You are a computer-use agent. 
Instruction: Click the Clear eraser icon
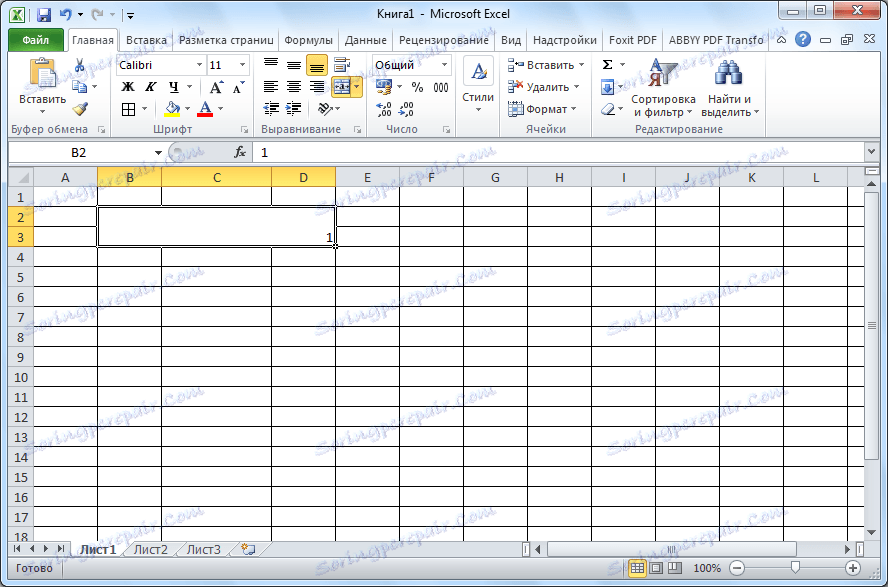point(608,109)
